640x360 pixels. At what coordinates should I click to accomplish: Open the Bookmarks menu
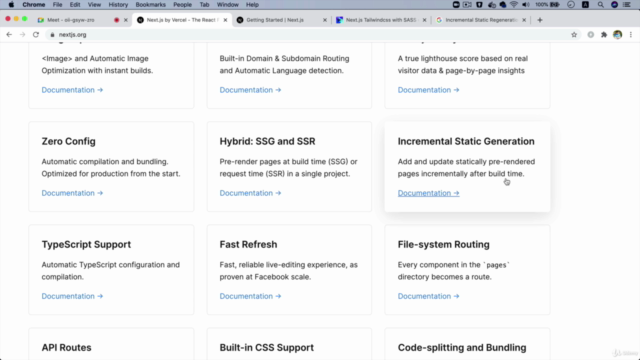click(x=150, y=4)
